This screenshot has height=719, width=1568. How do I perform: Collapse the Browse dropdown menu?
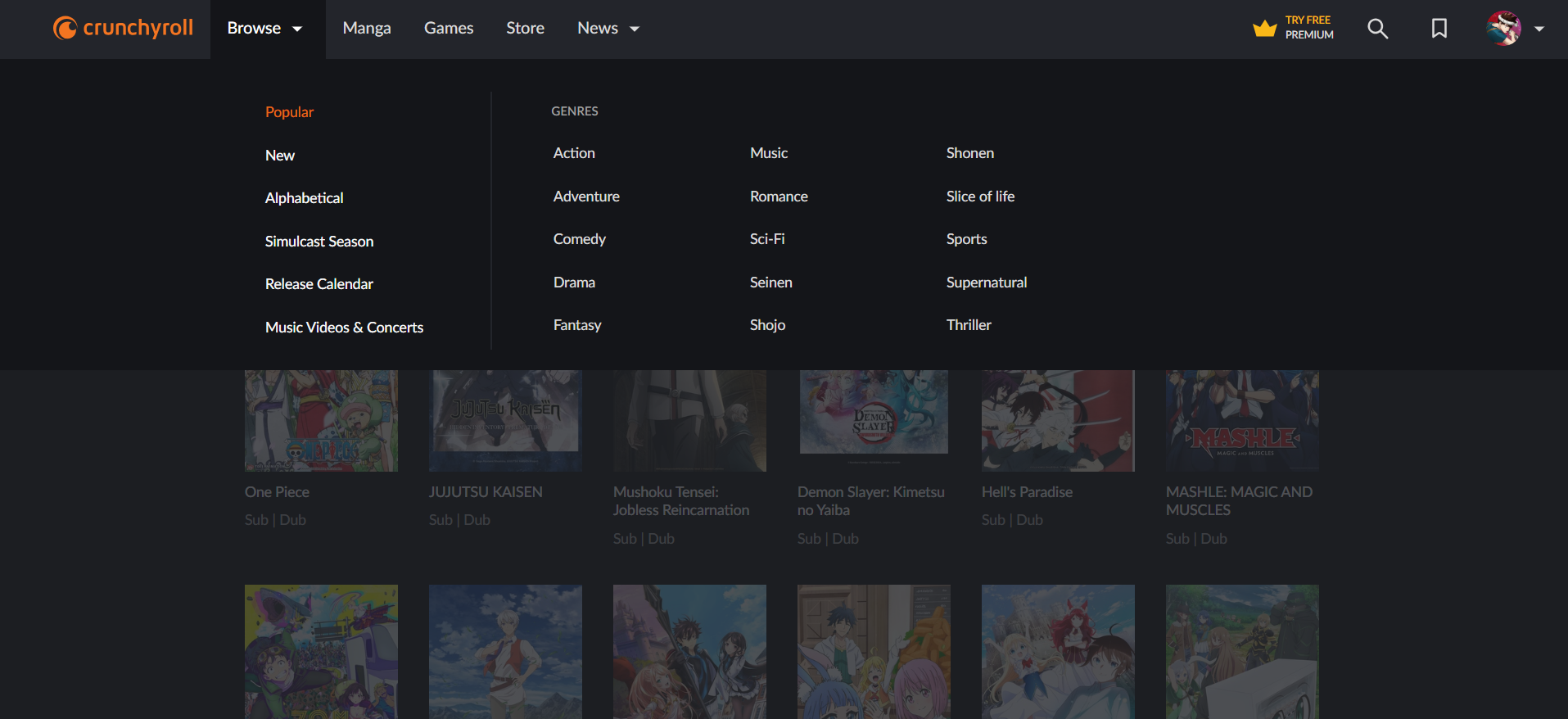click(267, 29)
